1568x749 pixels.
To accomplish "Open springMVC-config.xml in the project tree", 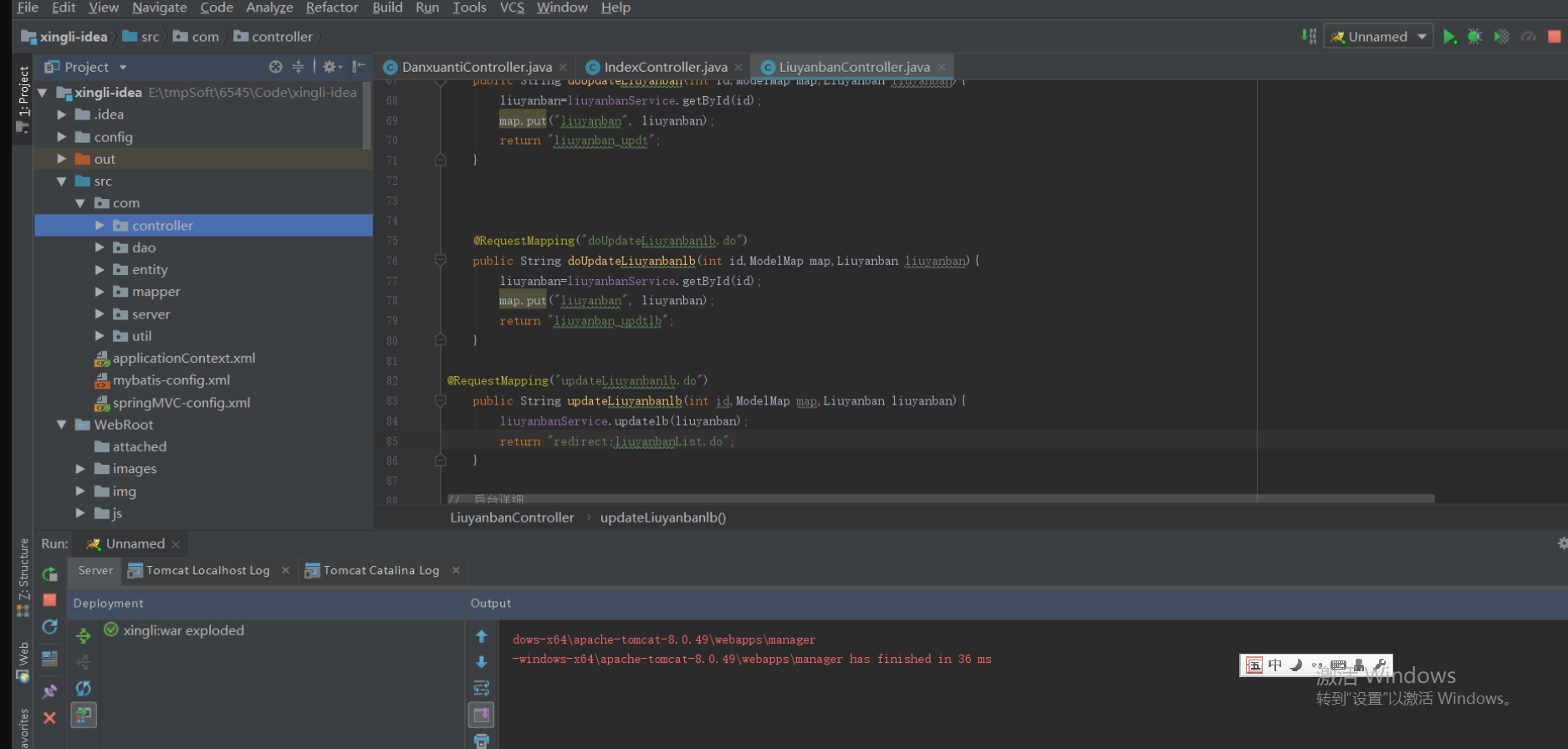I will tap(181, 403).
